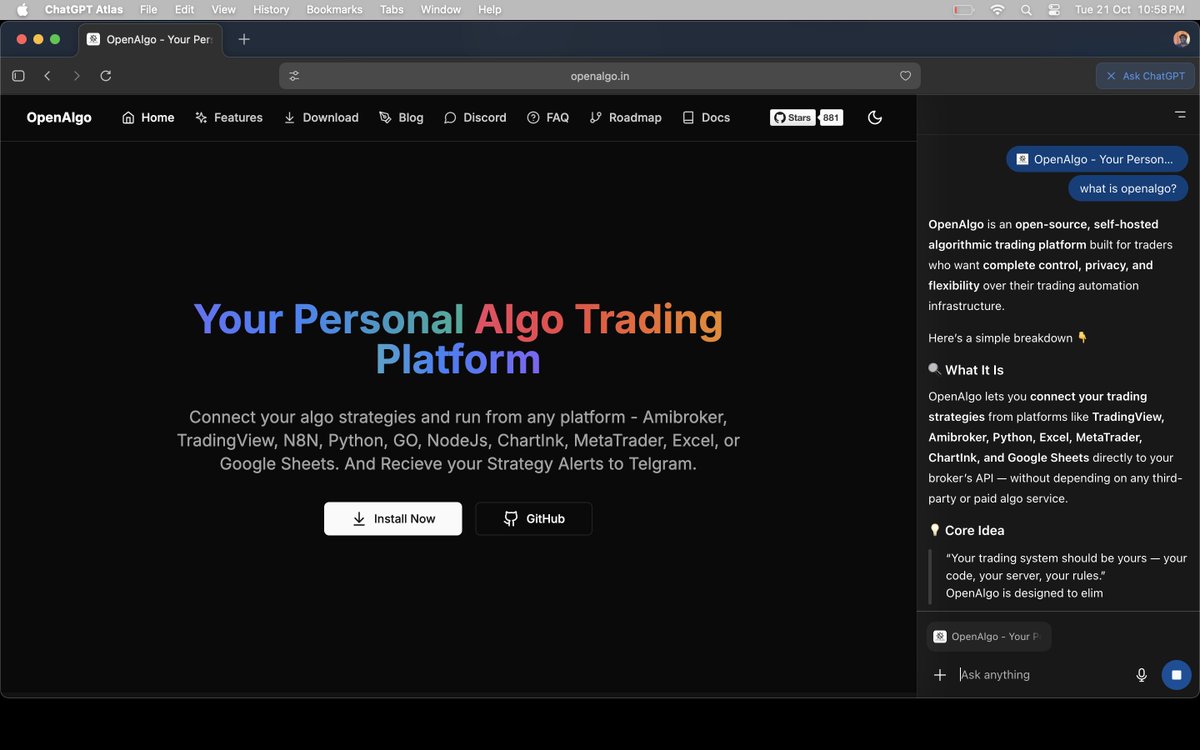Image resolution: width=1200 pixels, height=750 pixels.
Task: Click "Here's a simple breakdown" text
Action: pos(1000,338)
